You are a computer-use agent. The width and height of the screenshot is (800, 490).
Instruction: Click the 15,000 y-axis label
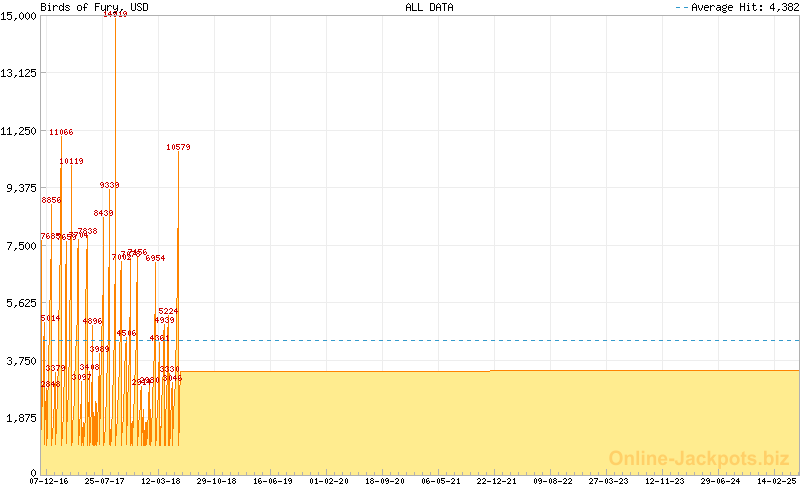pyautogui.click(x=20, y=15)
